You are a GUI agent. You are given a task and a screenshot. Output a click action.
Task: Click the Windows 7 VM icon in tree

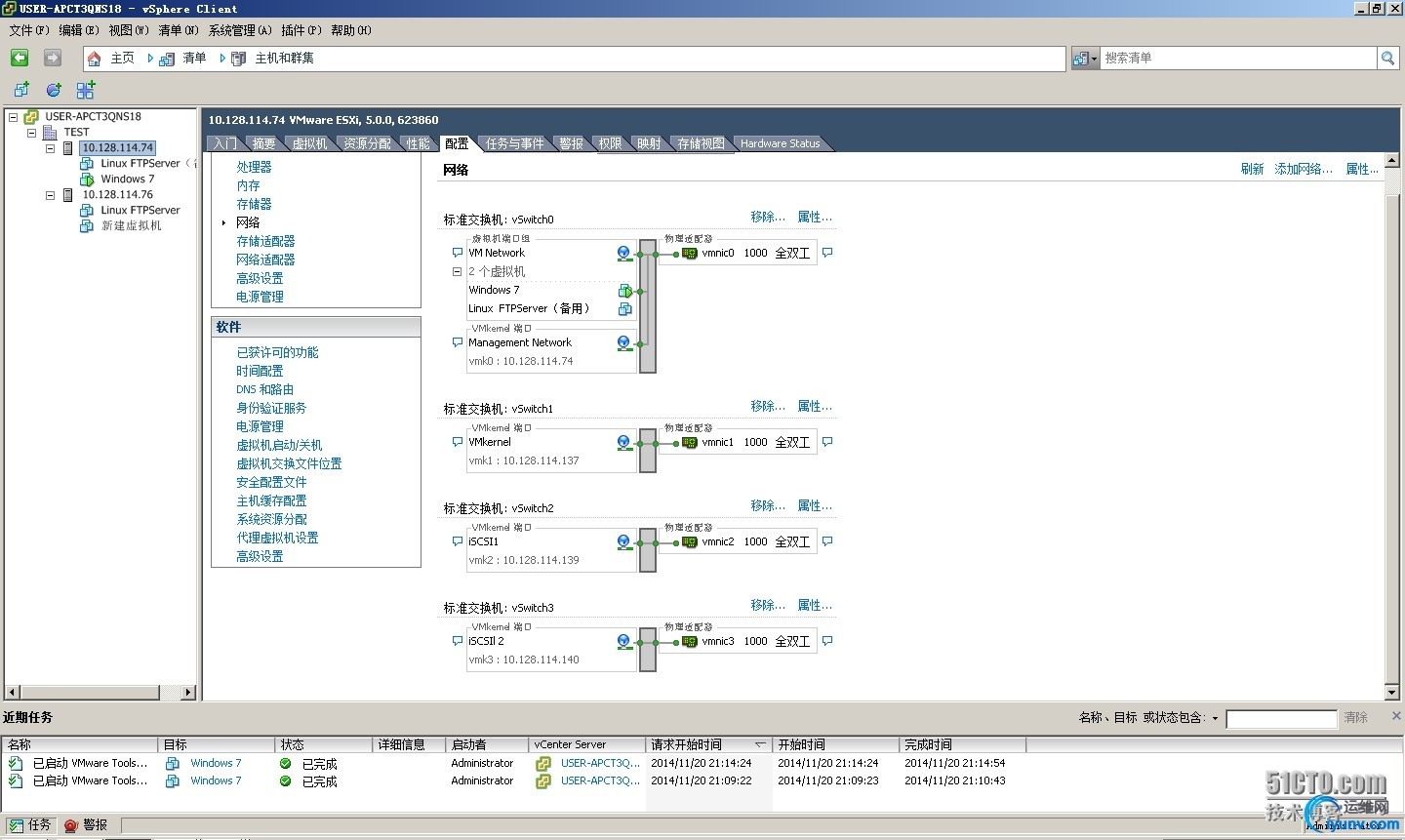point(87,180)
